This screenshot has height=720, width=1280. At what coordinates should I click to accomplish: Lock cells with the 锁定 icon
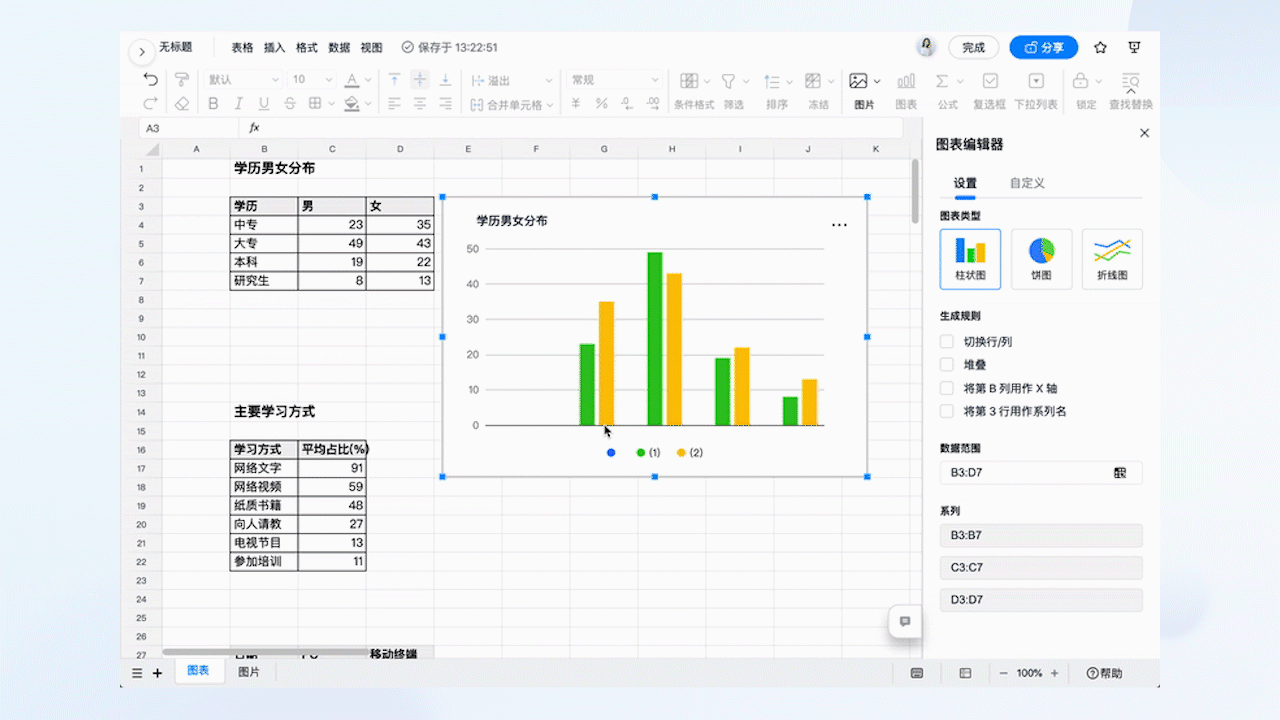coord(1083,80)
